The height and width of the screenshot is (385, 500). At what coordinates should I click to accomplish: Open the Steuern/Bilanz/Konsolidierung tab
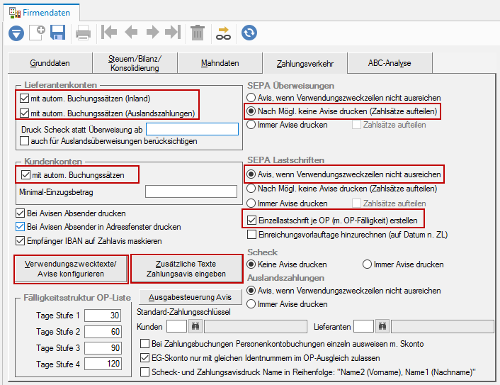tap(135, 63)
